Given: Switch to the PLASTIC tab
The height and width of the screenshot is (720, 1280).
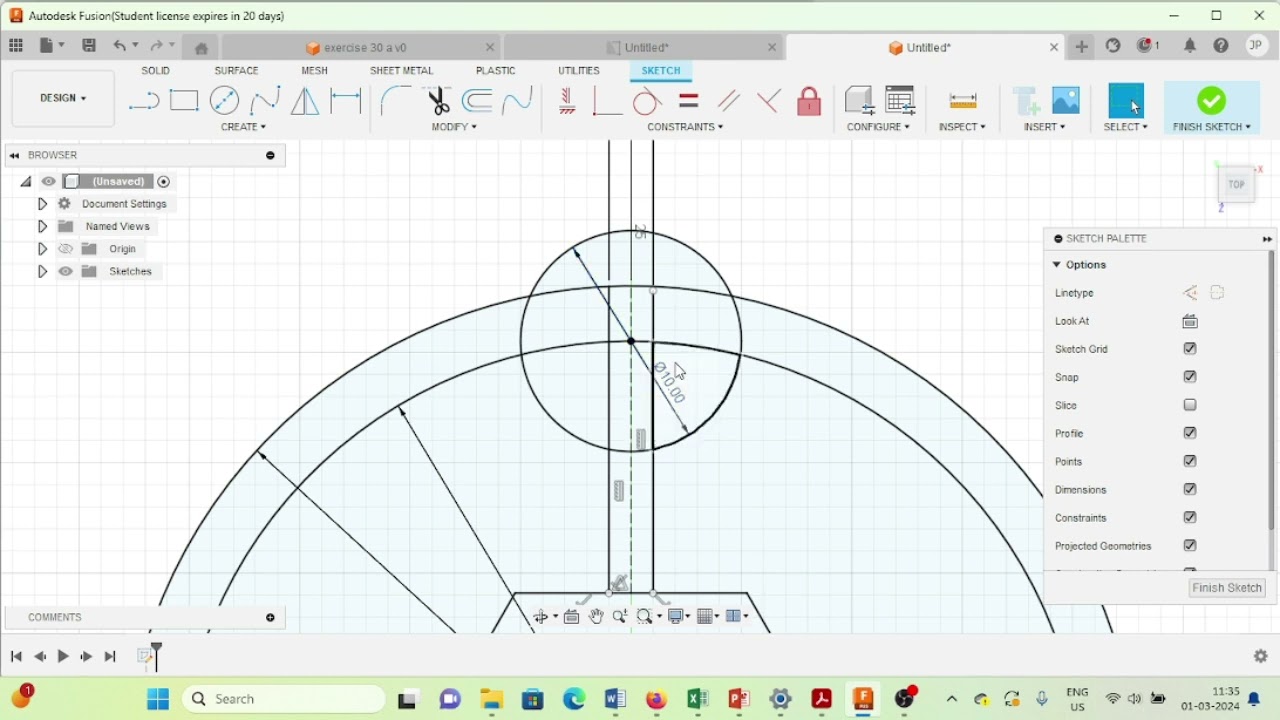Looking at the screenshot, I should (x=495, y=71).
